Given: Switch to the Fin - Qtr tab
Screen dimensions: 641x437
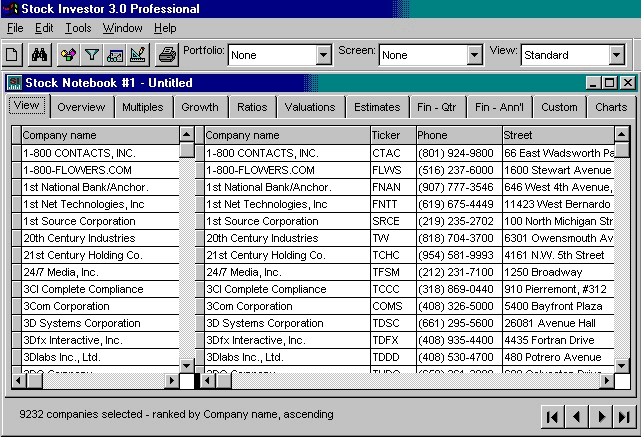Looking at the screenshot, I should click(437, 107).
